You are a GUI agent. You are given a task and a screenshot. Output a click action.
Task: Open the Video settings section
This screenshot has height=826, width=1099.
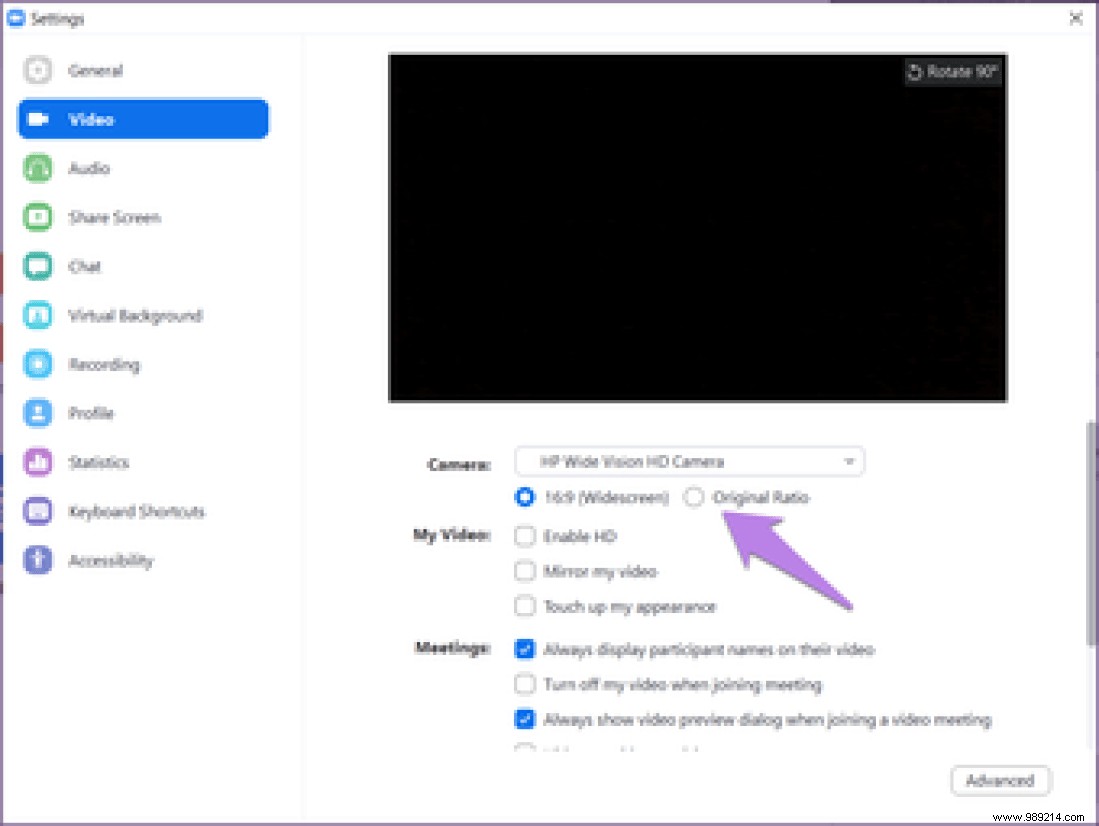coord(142,119)
